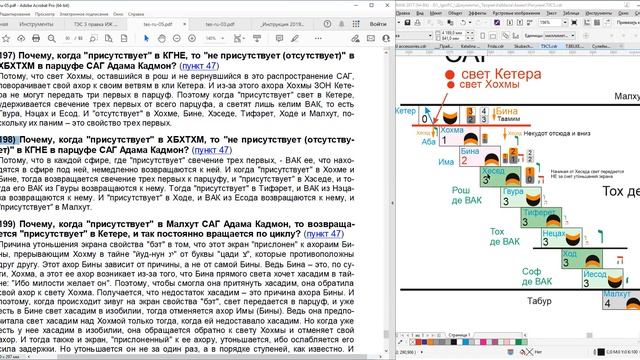This screenshot has height=360, width=640.
Task: Open CorelDRAW's Макет menu
Action: click(436, 13)
